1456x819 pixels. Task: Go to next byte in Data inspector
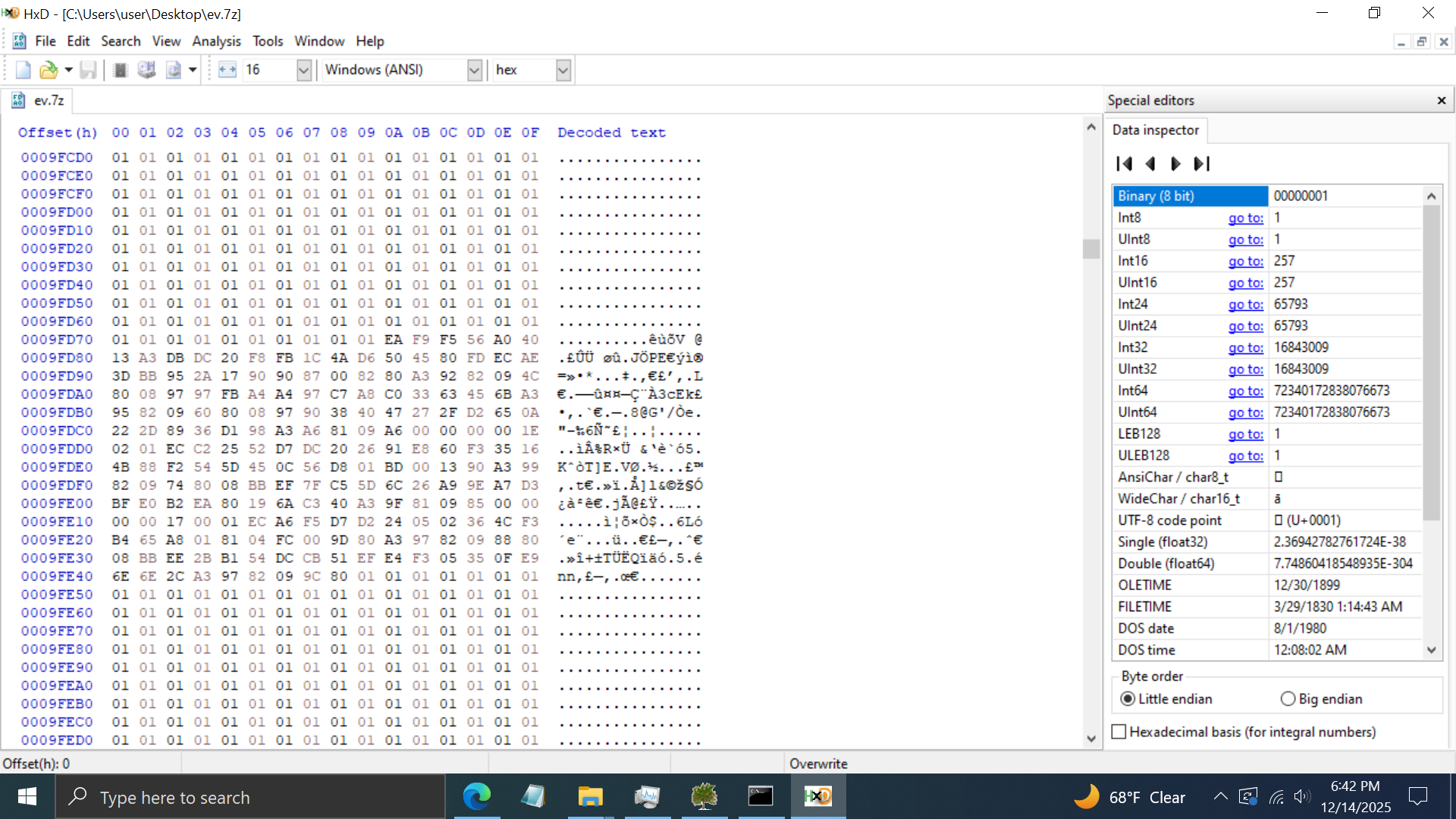coord(1175,164)
